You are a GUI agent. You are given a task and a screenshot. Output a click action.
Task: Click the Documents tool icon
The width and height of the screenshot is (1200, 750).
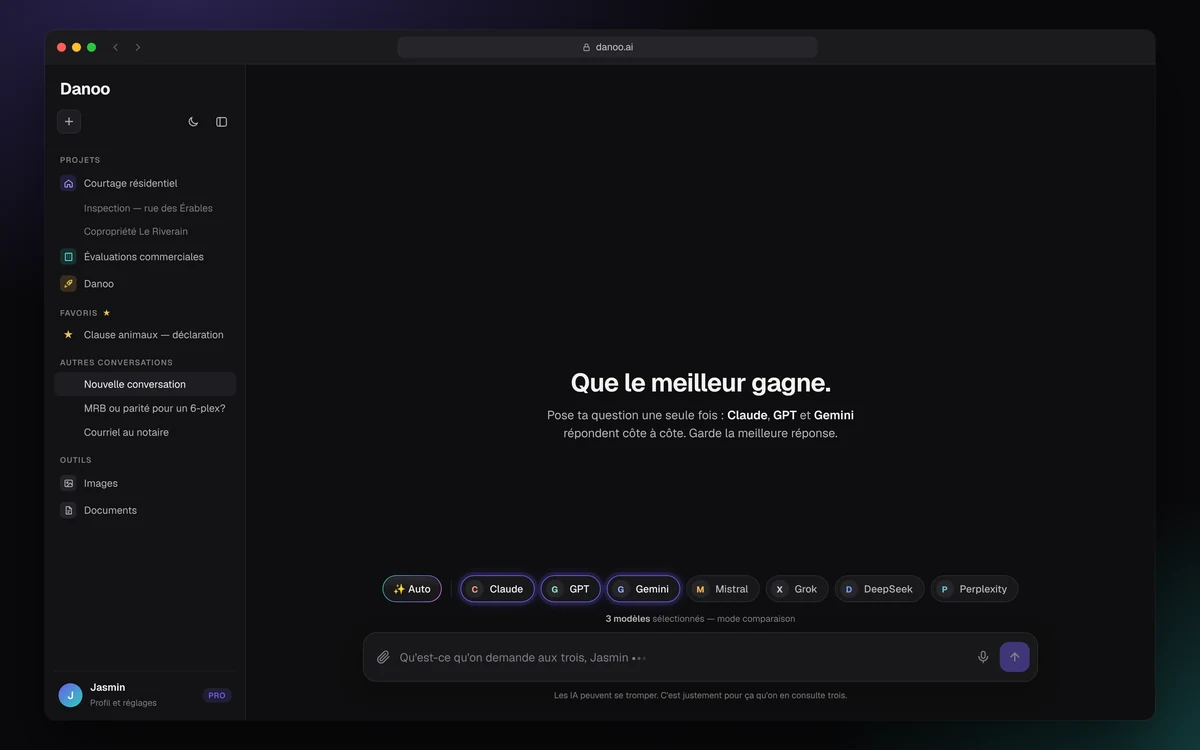coord(68,510)
